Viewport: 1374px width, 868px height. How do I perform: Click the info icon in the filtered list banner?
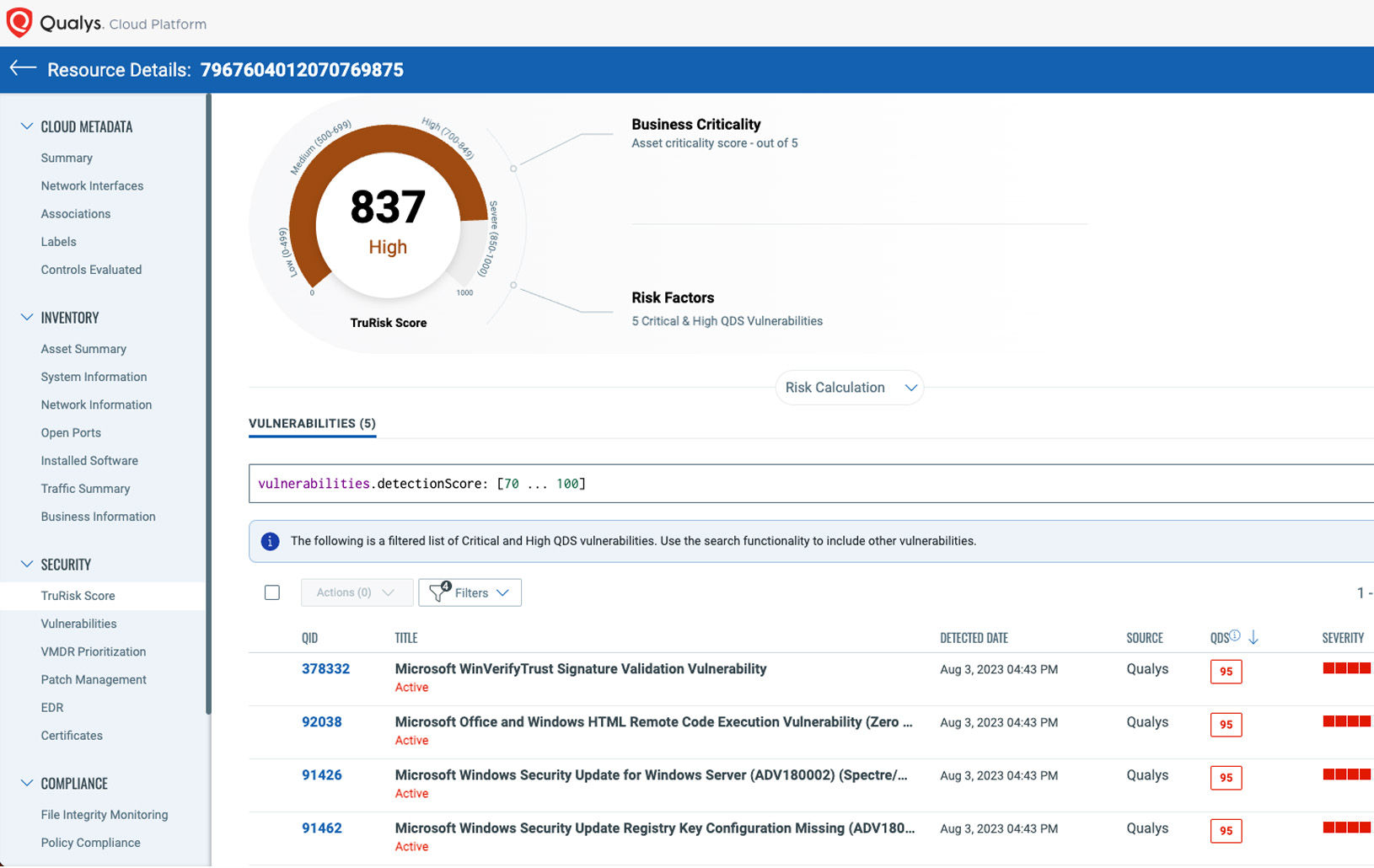[x=270, y=541]
